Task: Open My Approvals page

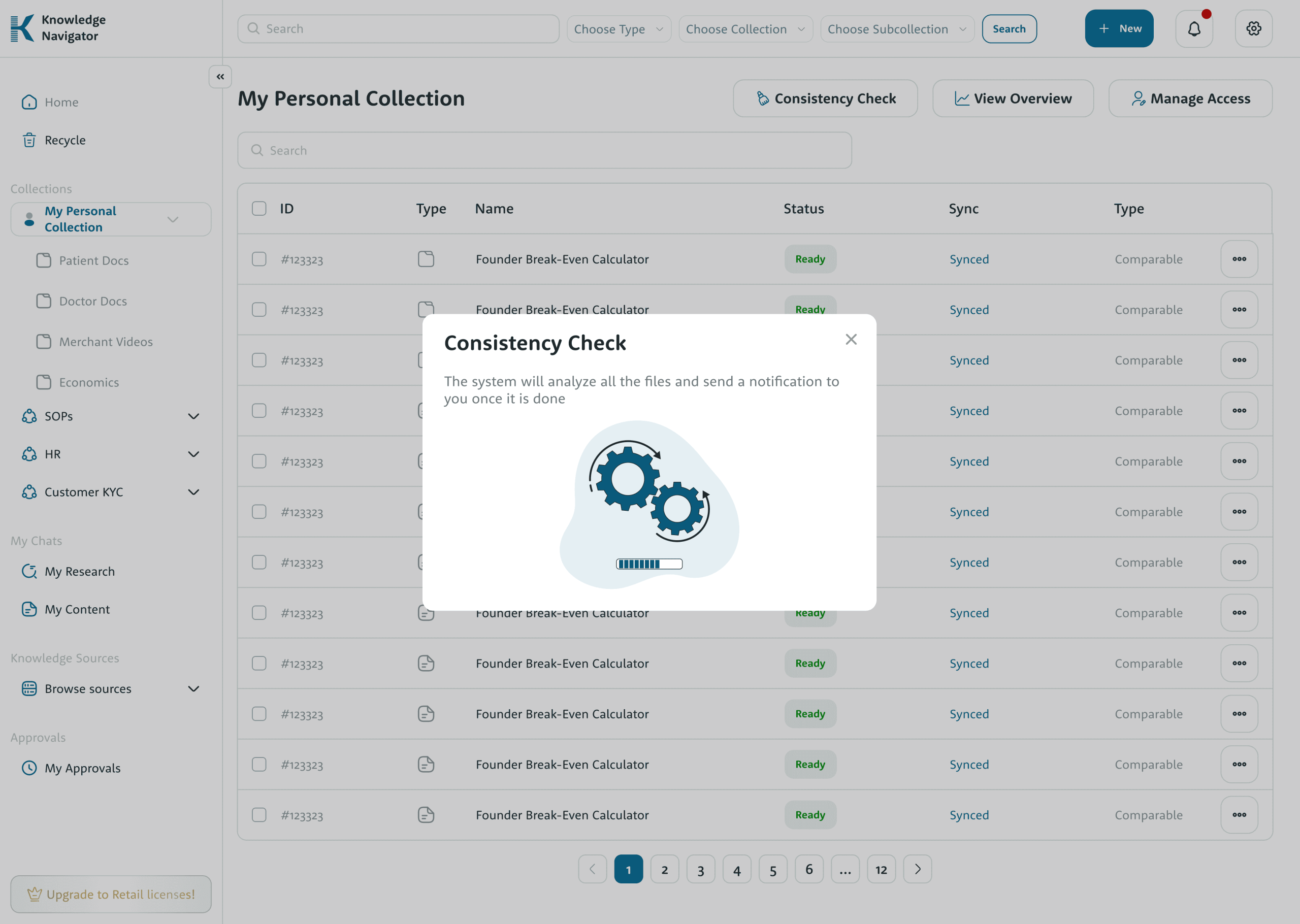Action: click(x=82, y=768)
